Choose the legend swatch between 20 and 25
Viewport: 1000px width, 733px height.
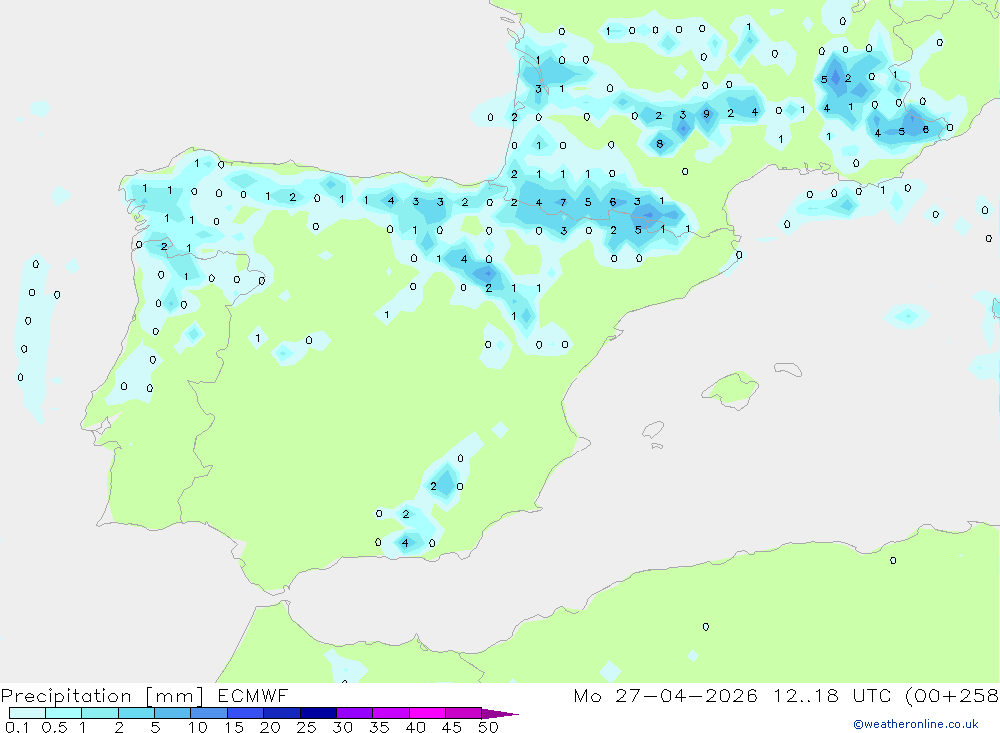click(281, 713)
